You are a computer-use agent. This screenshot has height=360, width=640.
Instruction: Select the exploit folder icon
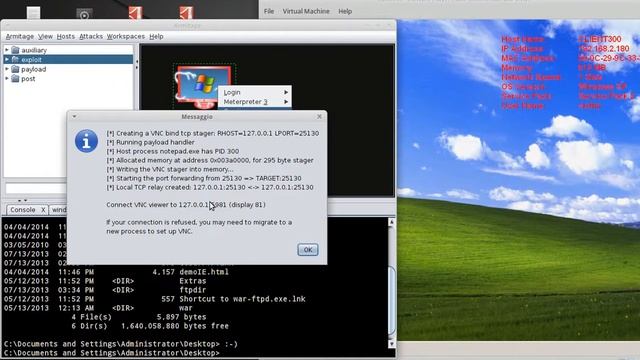tap(16, 59)
